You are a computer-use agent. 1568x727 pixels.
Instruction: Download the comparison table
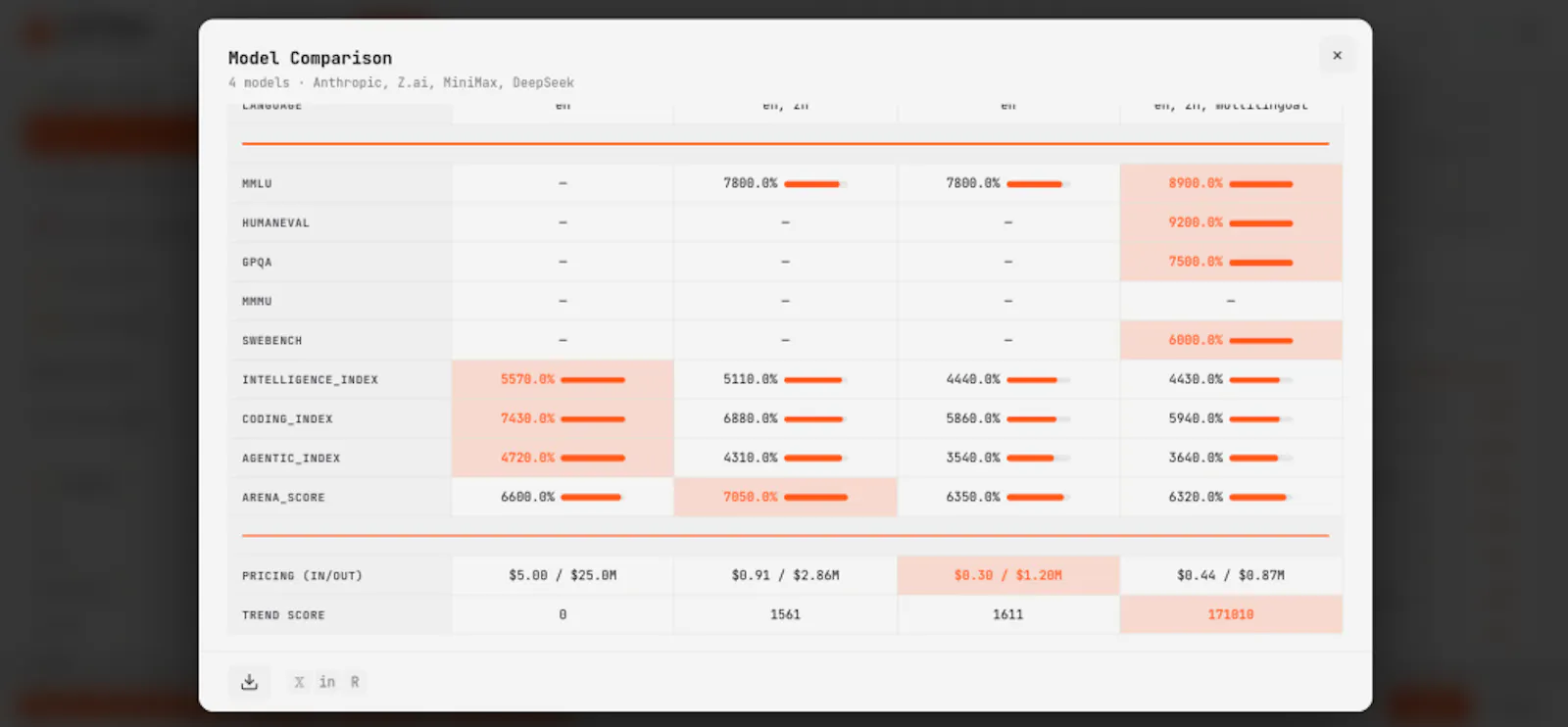click(249, 682)
